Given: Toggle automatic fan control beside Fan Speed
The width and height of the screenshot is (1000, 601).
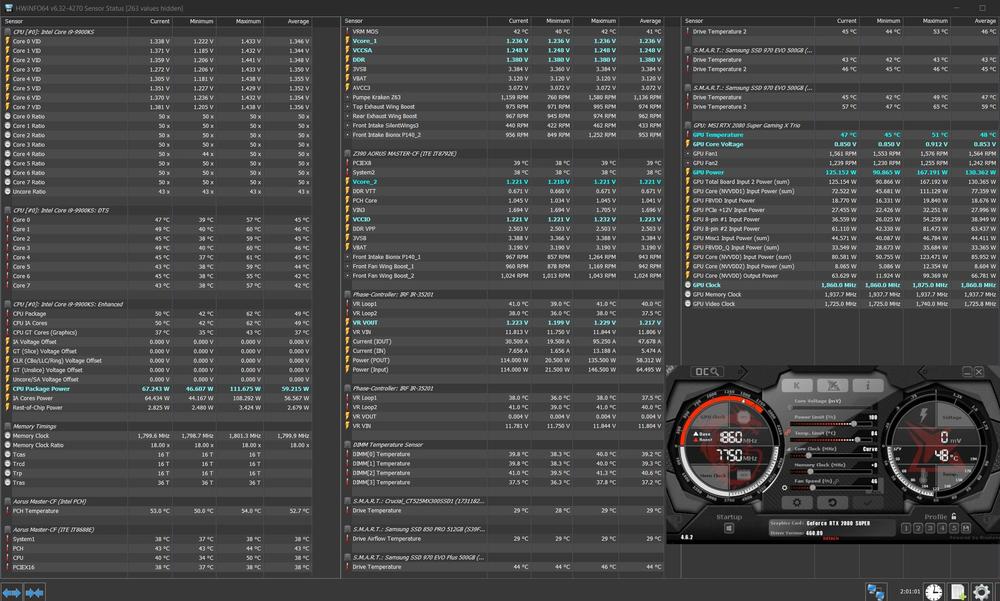Looking at the screenshot, I should pos(784,488).
